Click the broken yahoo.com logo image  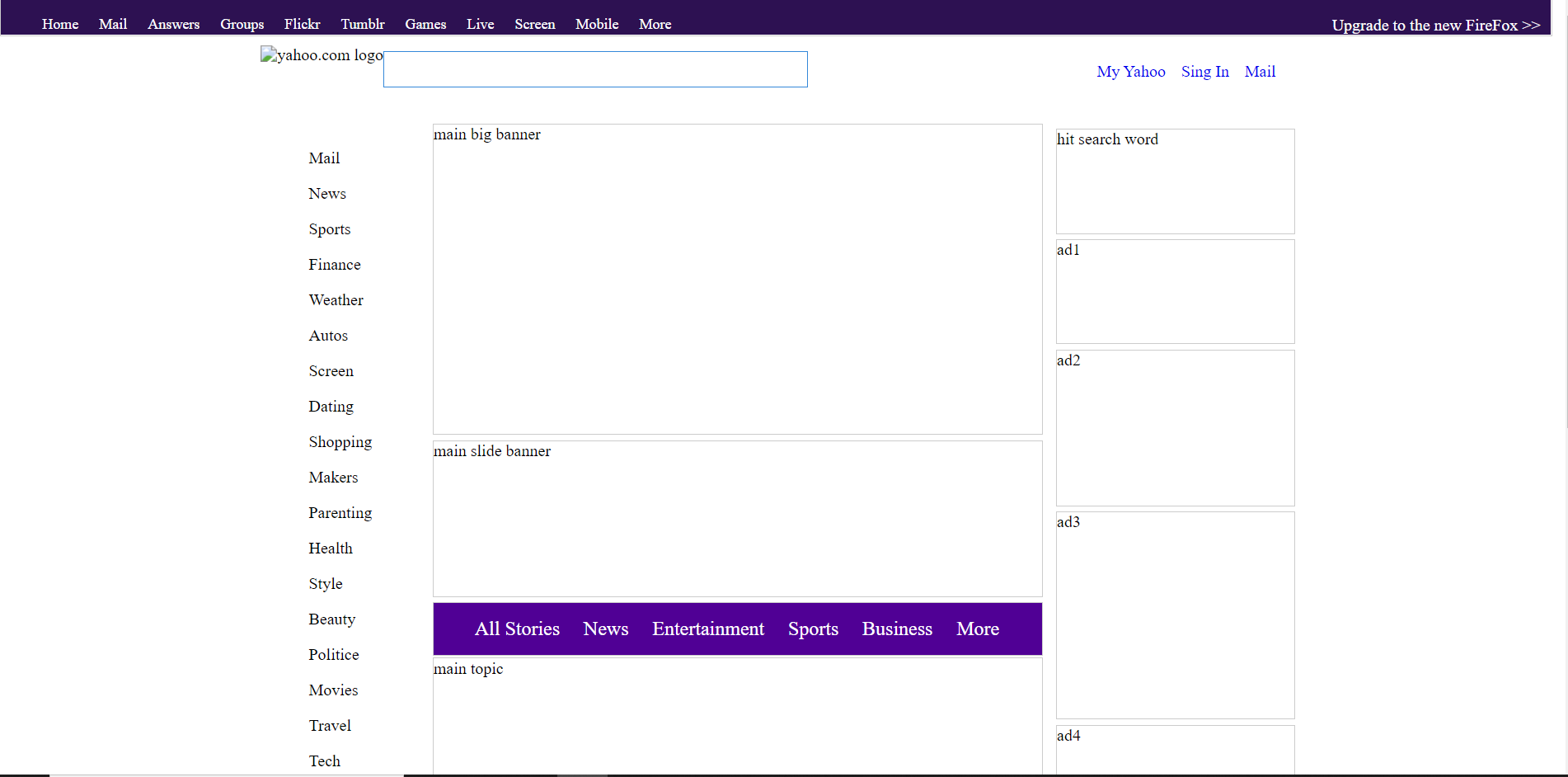322,55
